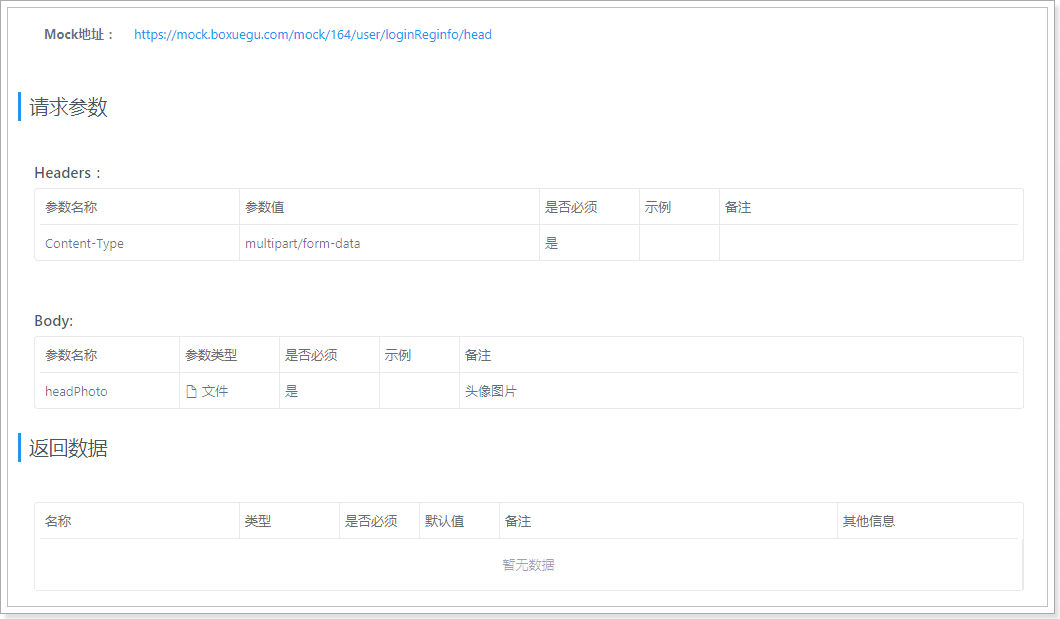Click 示例 header in Headers table
1060x619 pixels.
658,207
